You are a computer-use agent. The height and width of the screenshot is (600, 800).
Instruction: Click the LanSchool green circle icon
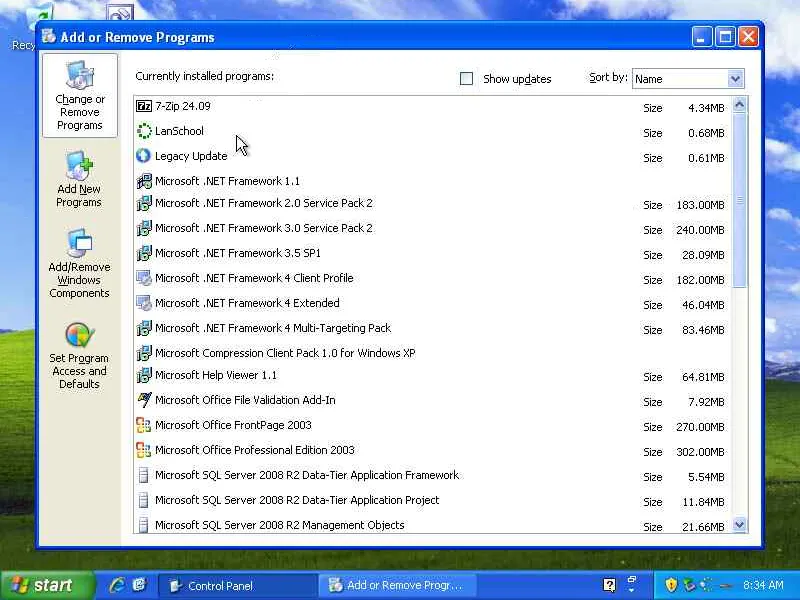144,131
